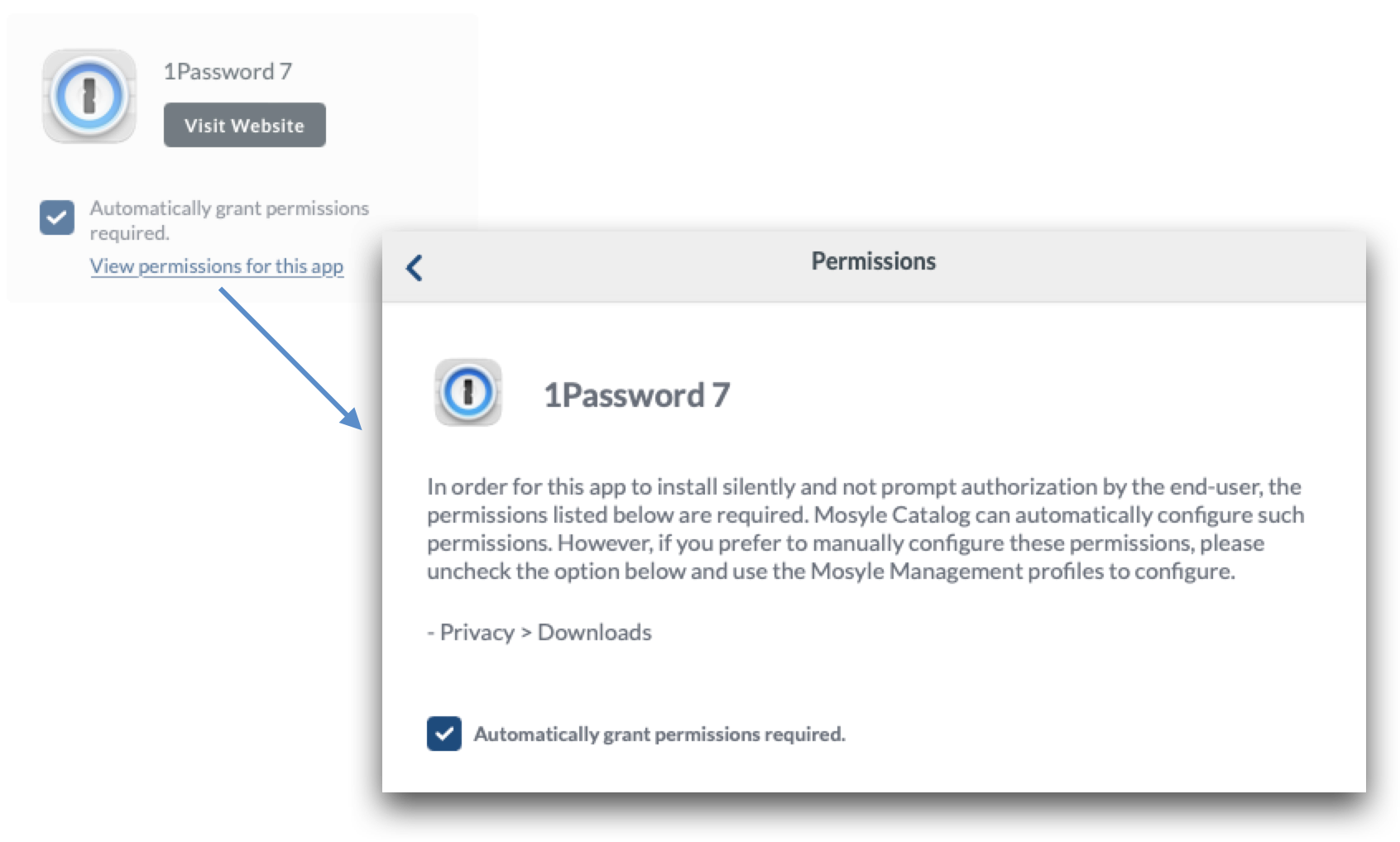Screen dimensions: 1400x842
Task: Toggle the Permissions panel's auto-grant checkbox
Action: 444,734
